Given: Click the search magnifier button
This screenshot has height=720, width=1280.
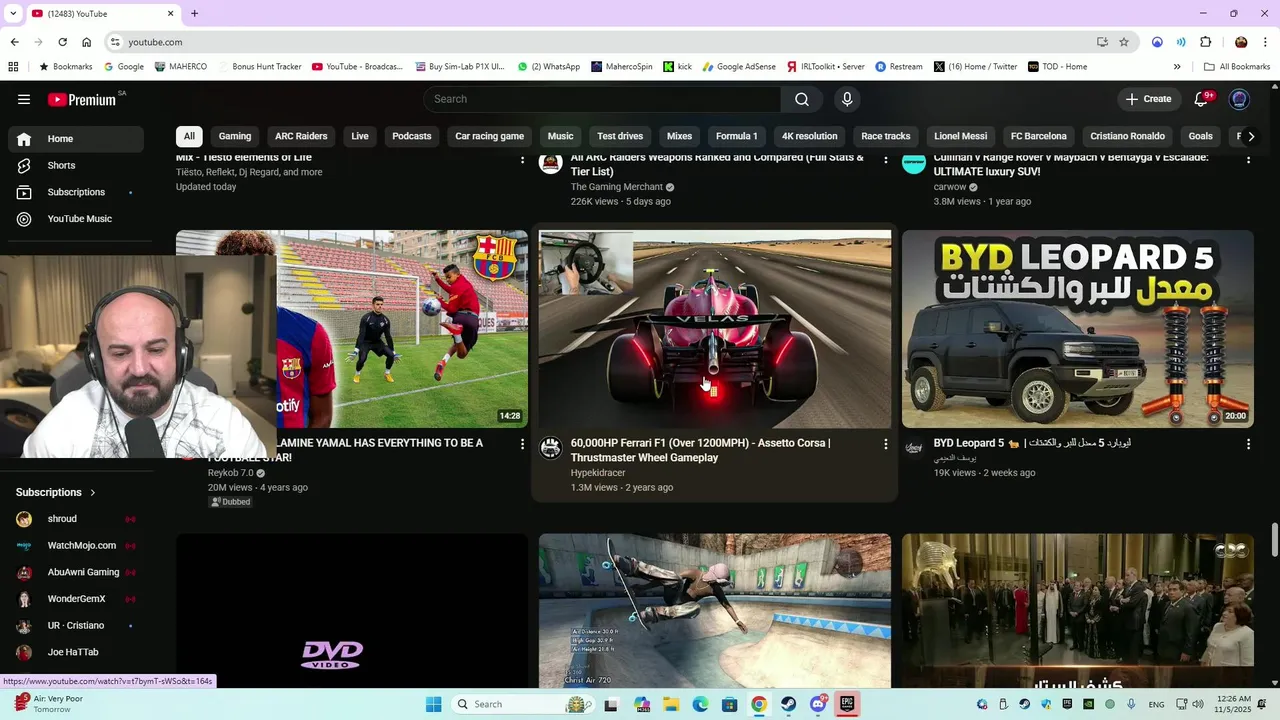Looking at the screenshot, I should [802, 99].
